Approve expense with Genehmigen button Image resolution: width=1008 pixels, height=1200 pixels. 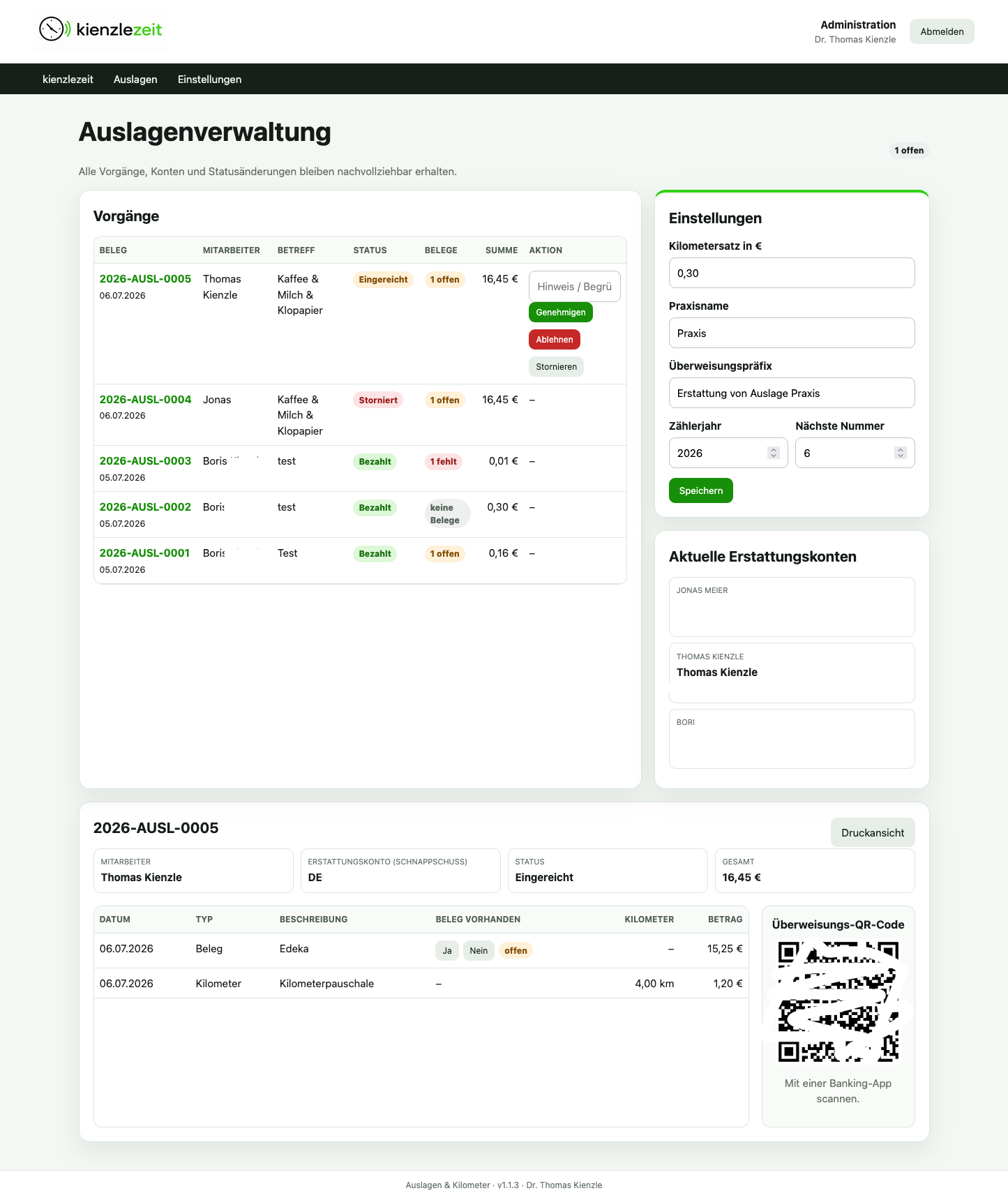pos(561,313)
